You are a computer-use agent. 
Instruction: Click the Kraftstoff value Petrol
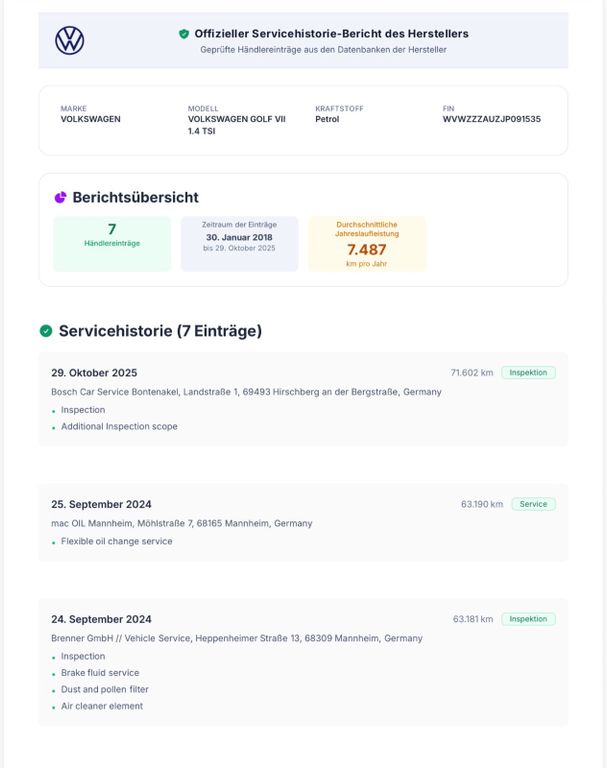tap(327, 119)
